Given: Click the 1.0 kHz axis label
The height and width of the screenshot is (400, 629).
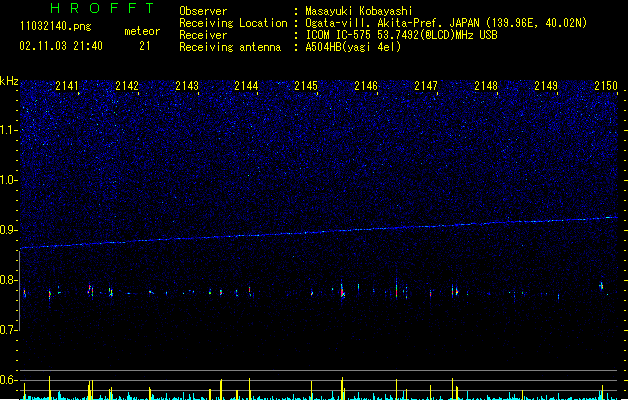Looking at the screenshot, I should (x=8, y=180).
